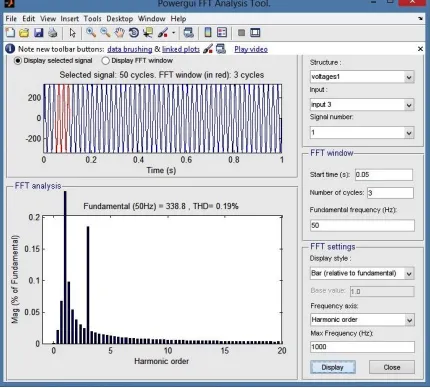Open the Display style dropdown
This screenshot has height=388, width=430.
point(362,273)
